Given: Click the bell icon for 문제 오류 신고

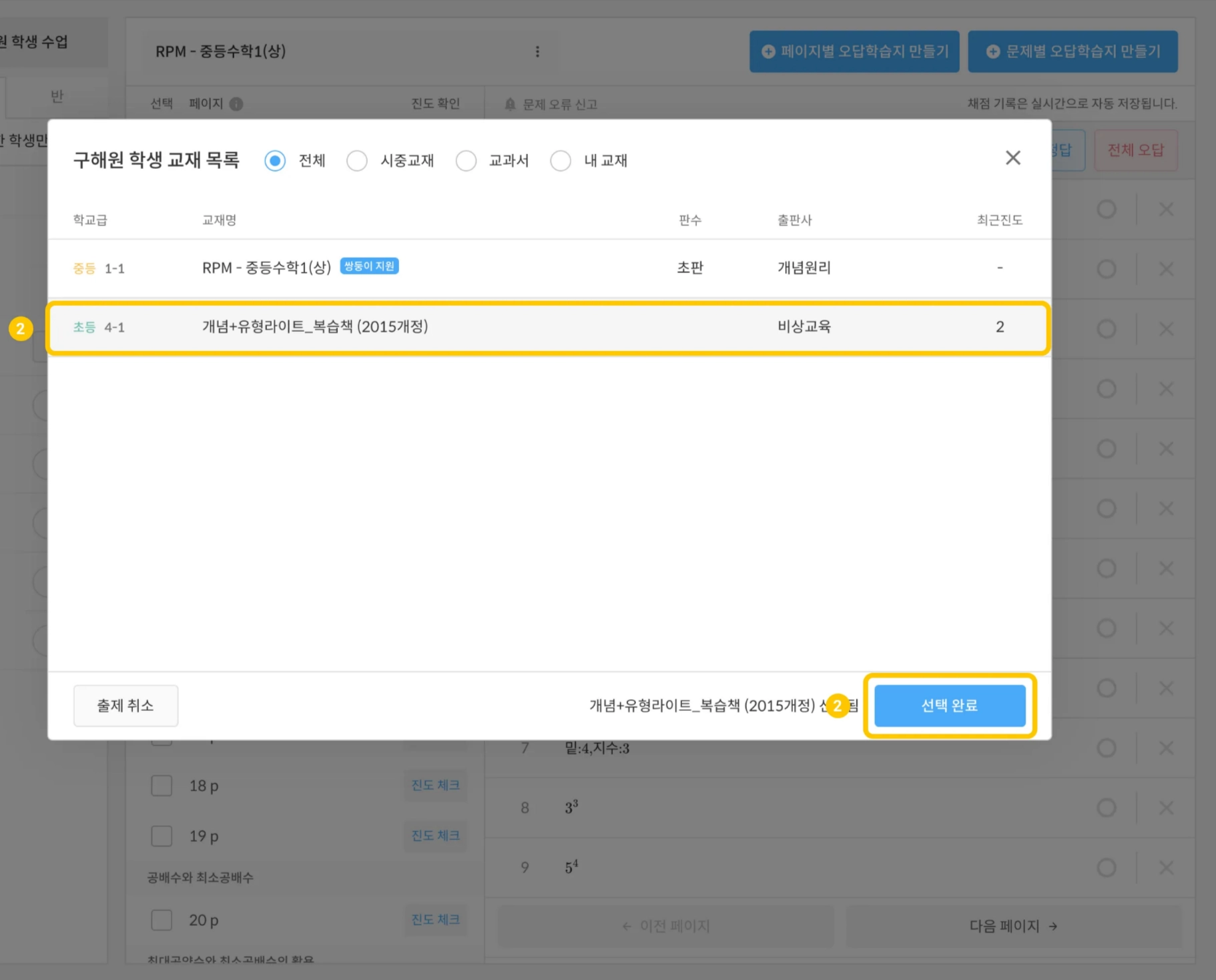Looking at the screenshot, I should coord(510,104).
